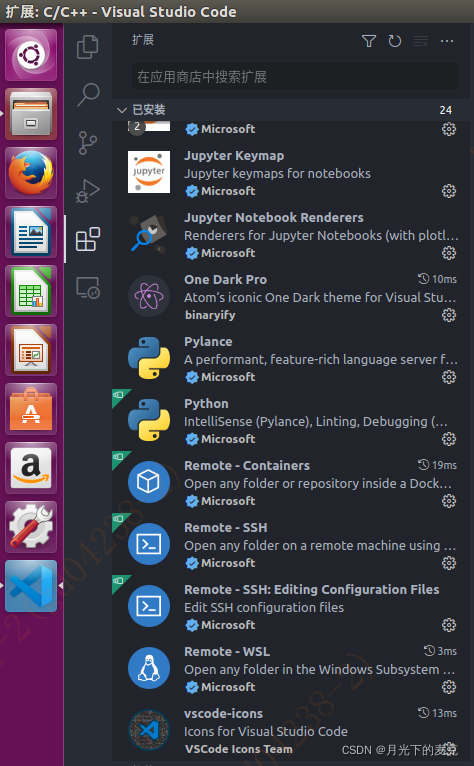
Task: Launch Files manager from Ubuntu dock
Action: pyautogui.click(x=31, y=114)
